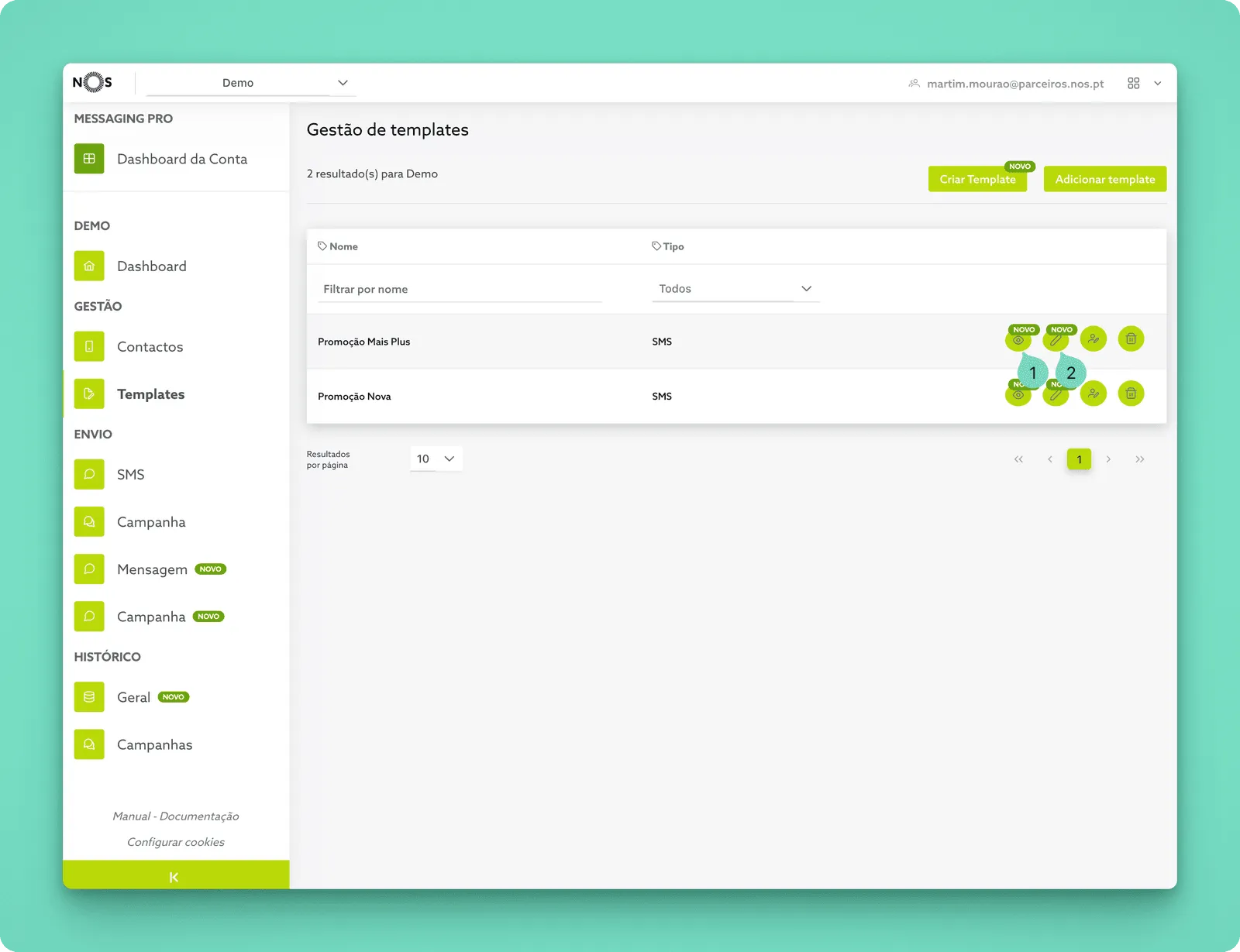1240x952 pixels.
Task: Open Dashboard da Conta icon
Action: tap(89, 159)
